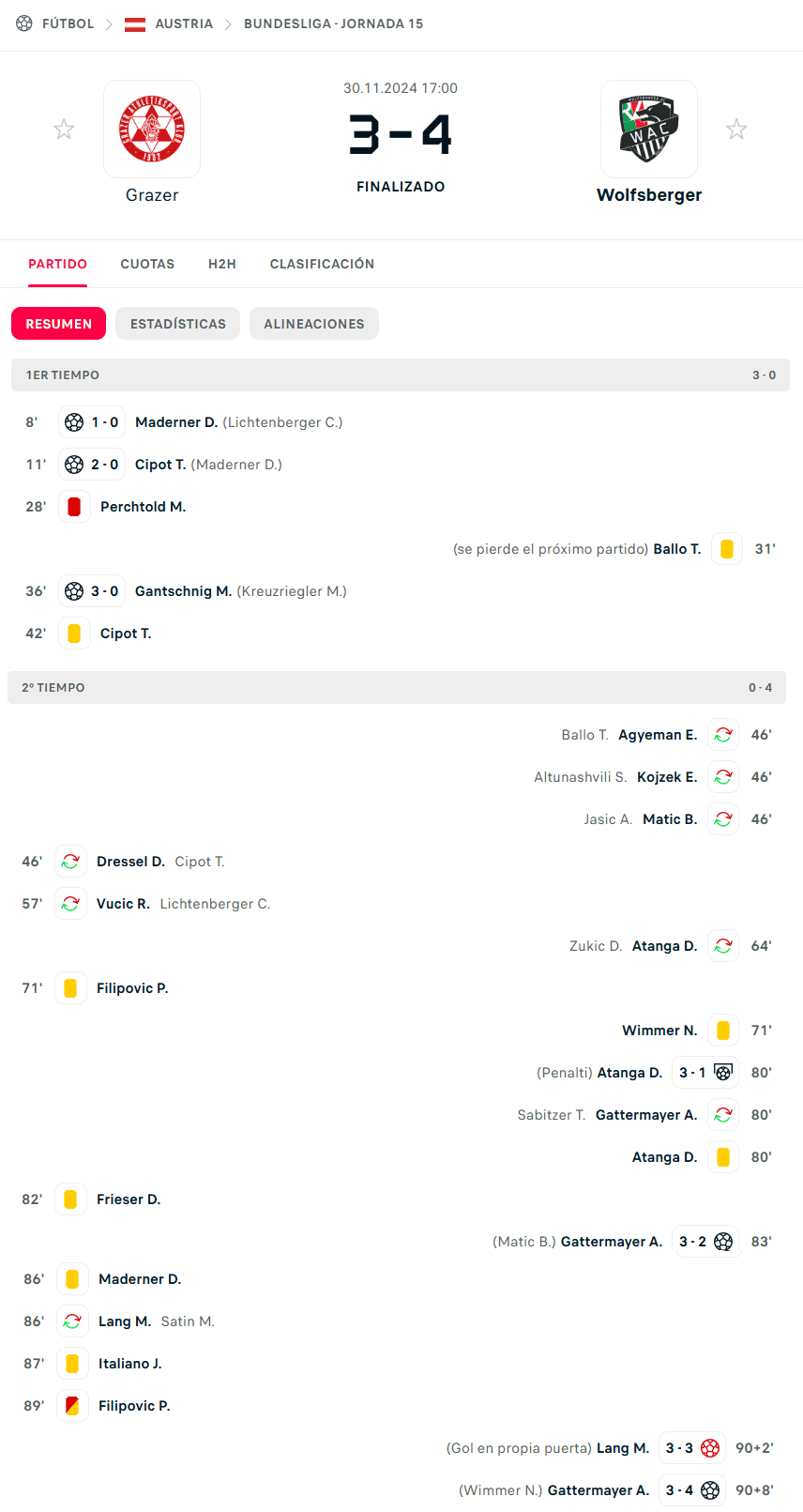Open the Grazer team logo
This screenshot has width=803, height=1512.
(x=152, y=129)
